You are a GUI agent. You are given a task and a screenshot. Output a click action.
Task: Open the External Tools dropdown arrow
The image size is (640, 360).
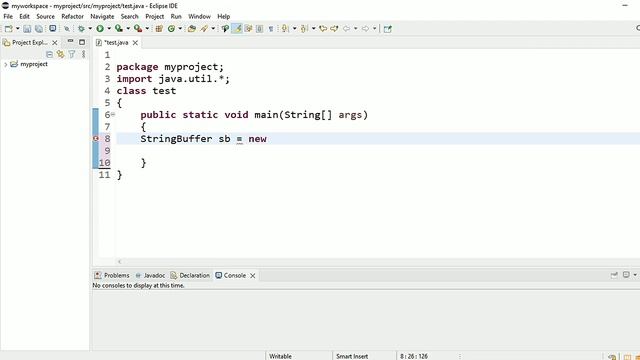[x=147, y=29]
